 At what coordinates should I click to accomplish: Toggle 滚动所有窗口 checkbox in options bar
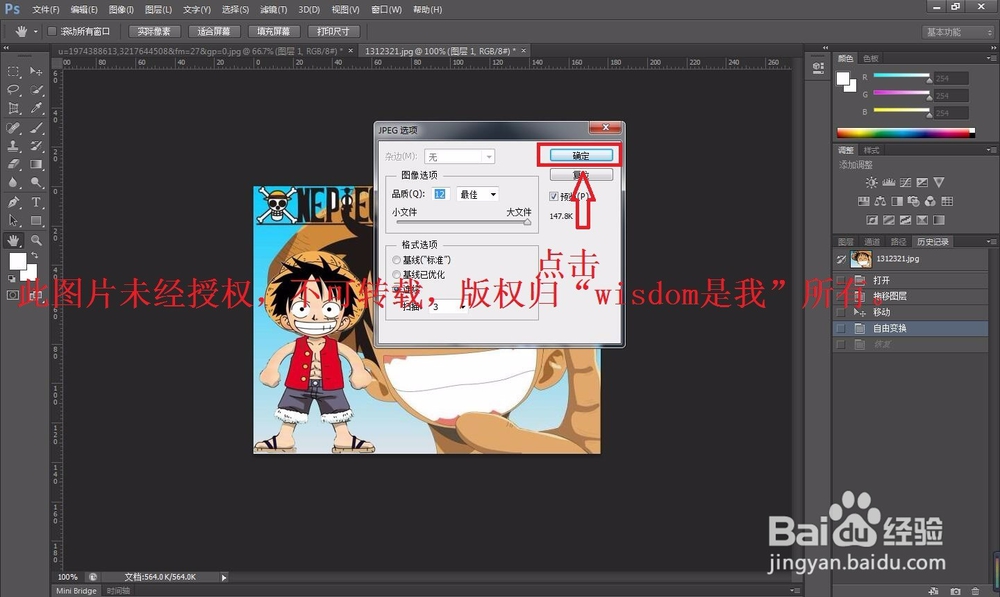[x=52, y=31]
